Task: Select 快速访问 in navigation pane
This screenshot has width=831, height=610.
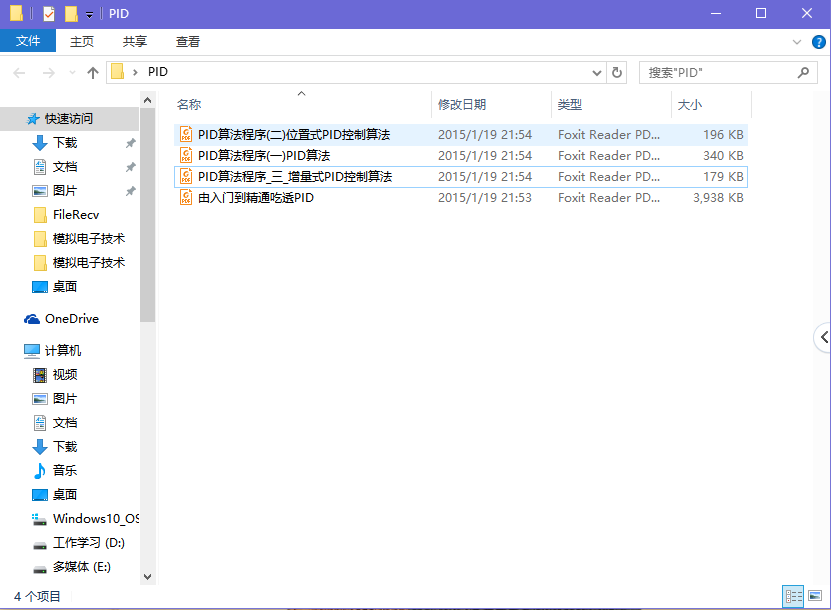Action: (68, 119)
